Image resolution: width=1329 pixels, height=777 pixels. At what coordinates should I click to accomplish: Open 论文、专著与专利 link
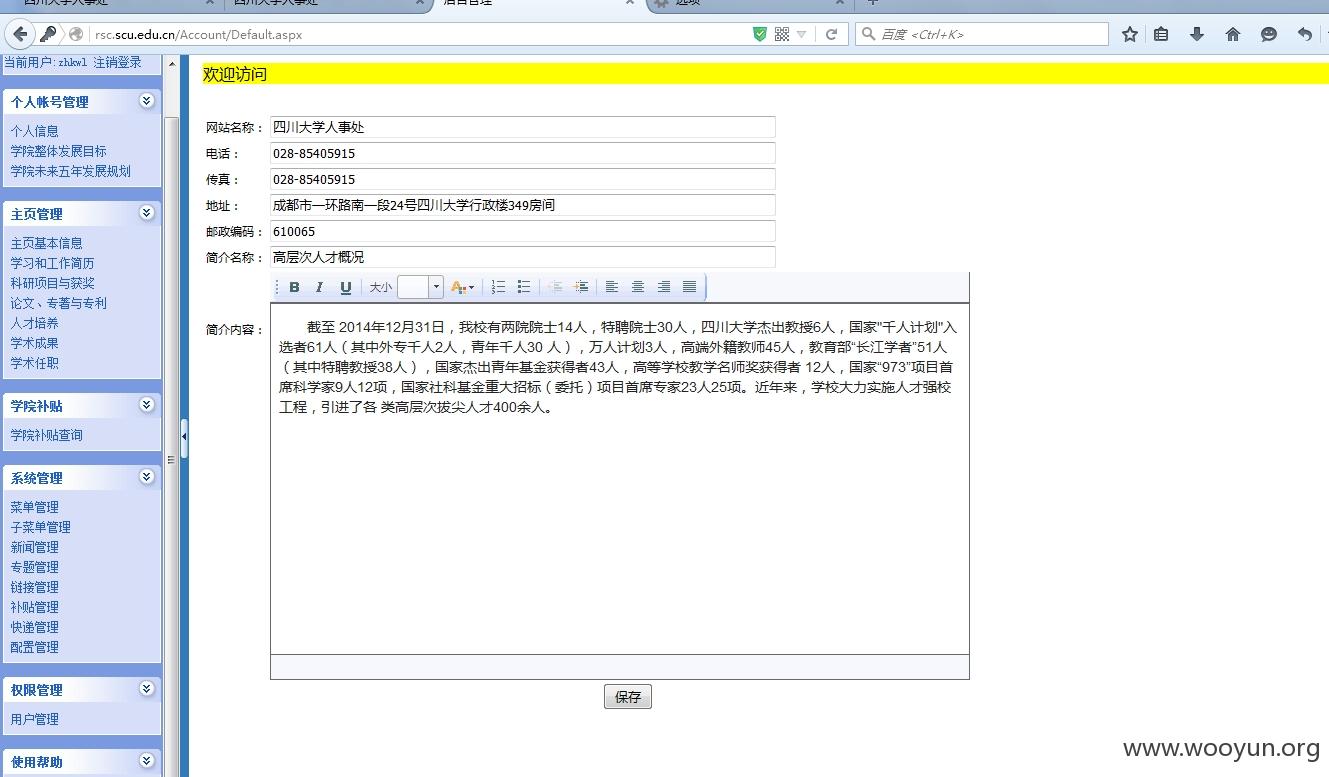58,303
